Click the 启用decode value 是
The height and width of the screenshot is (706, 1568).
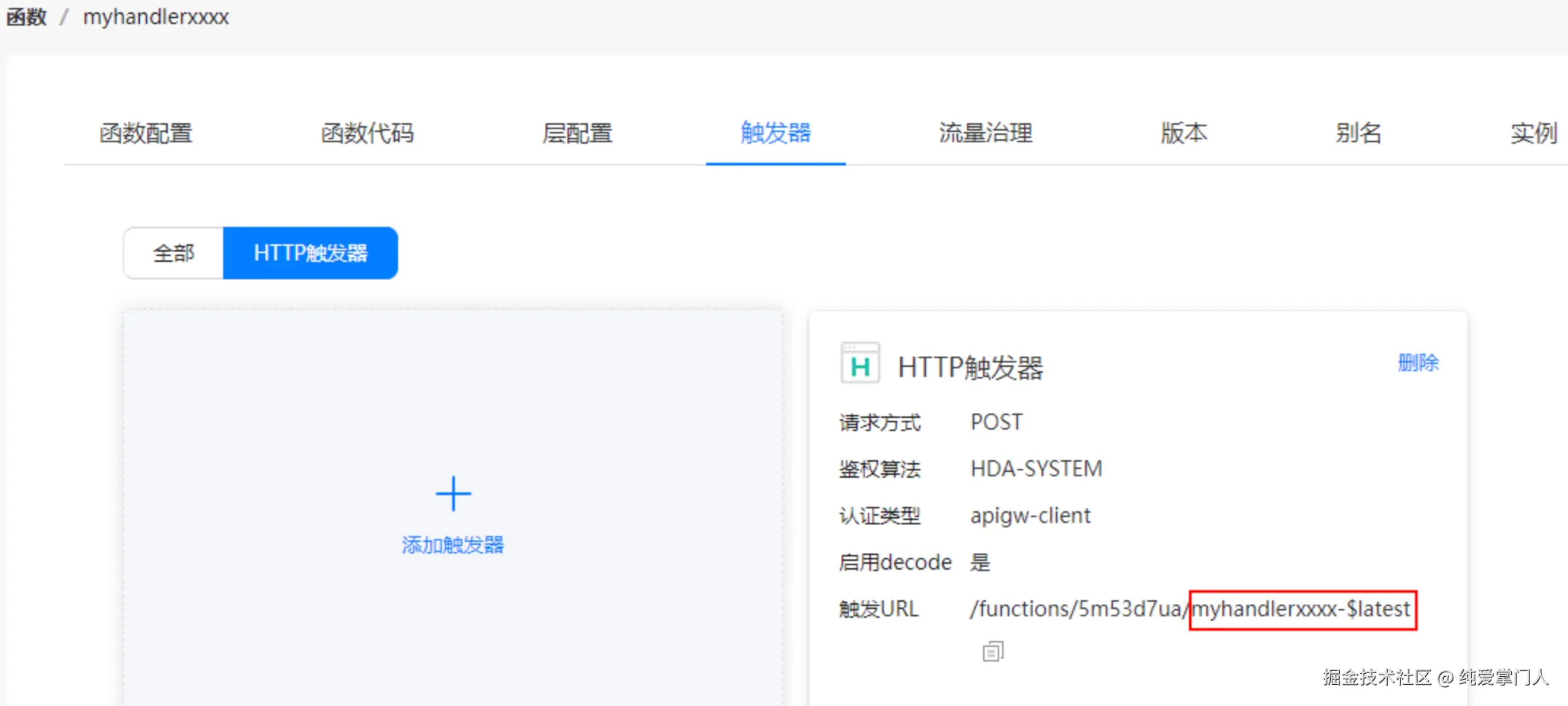(x=980, y=562)
